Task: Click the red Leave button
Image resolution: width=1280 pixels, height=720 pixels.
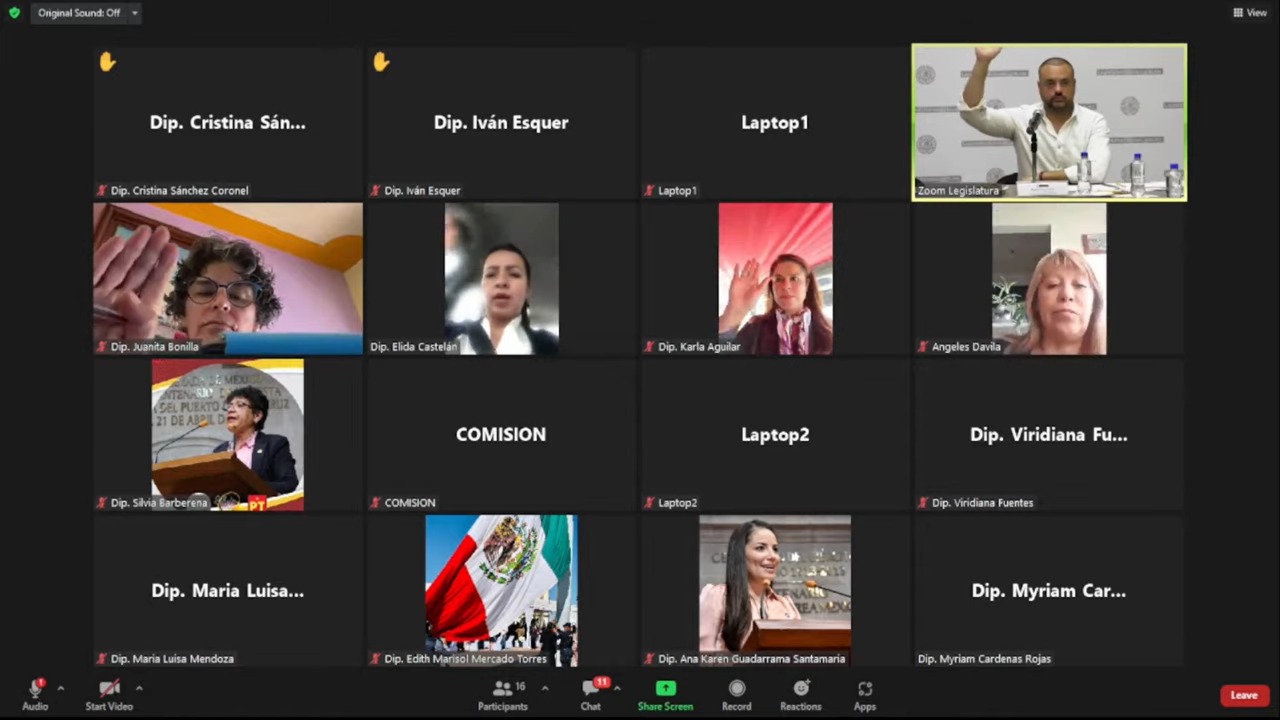Action: point(1244,695)
